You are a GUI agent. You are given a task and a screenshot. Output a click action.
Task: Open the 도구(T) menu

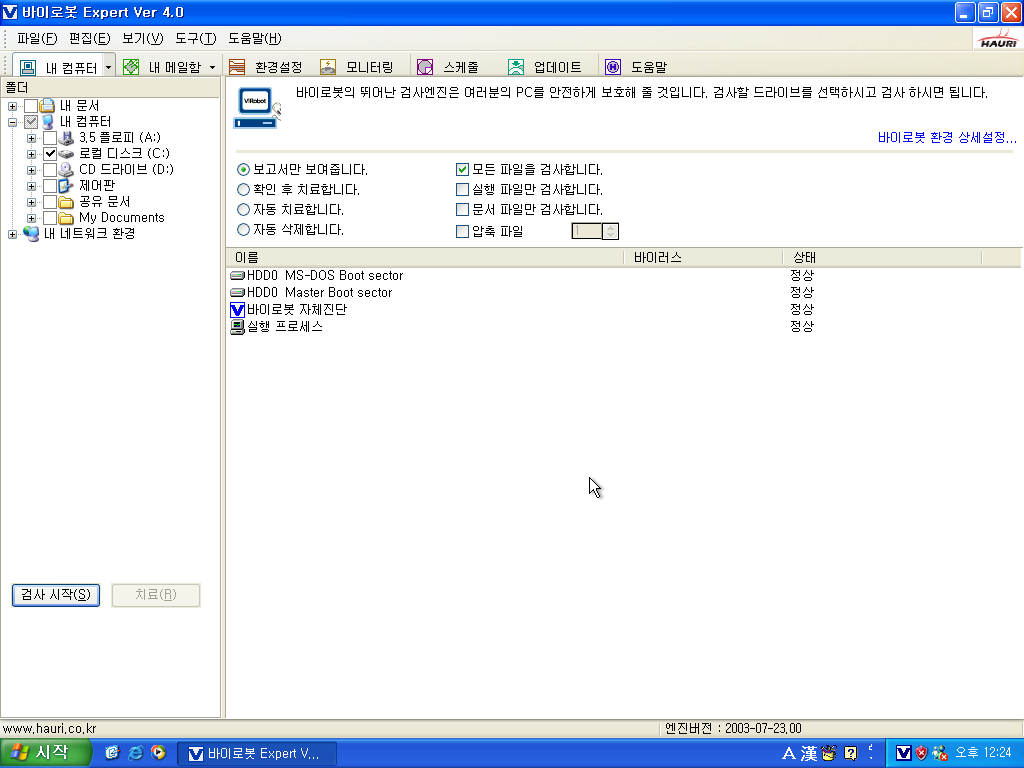tap(195, 39)
